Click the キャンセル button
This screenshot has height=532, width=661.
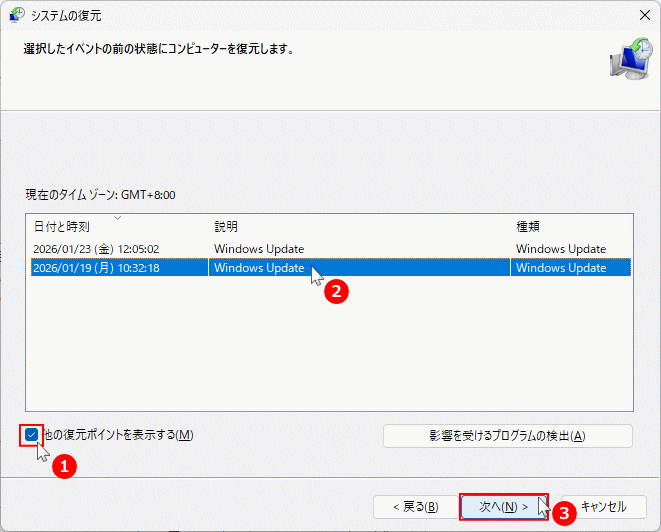coord(604,507)
